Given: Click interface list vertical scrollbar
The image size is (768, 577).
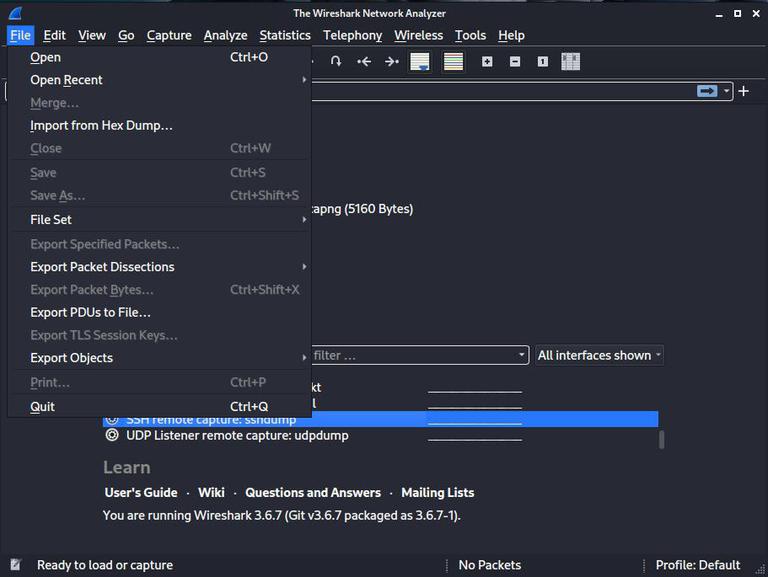Looking at the screenshot, I should pos(662,439).
